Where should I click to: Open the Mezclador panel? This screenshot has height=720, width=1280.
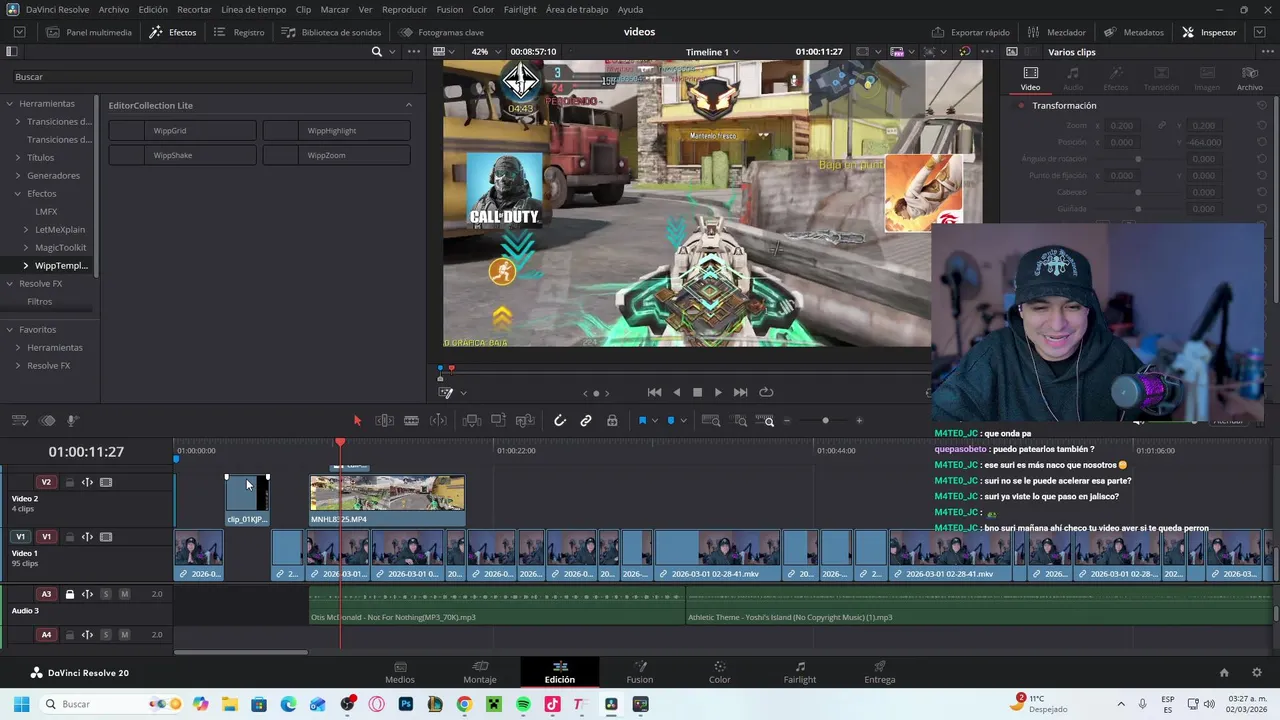pos(1056,32)
